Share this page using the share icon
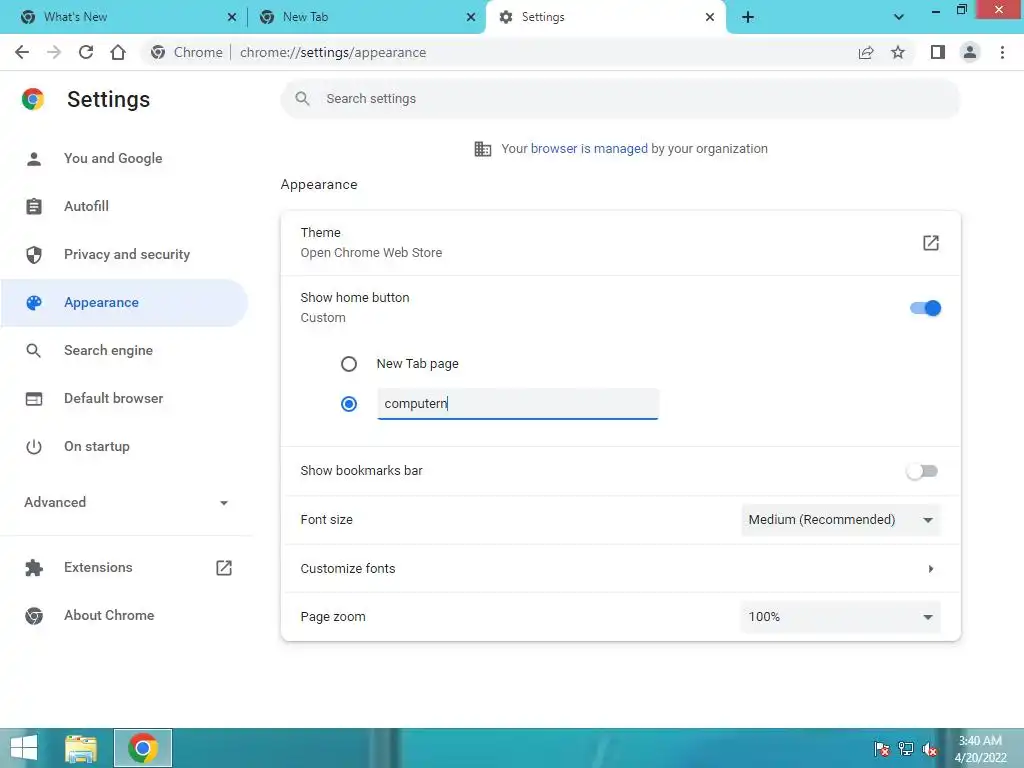This screenshot has width=1024, height=768. 866,52
